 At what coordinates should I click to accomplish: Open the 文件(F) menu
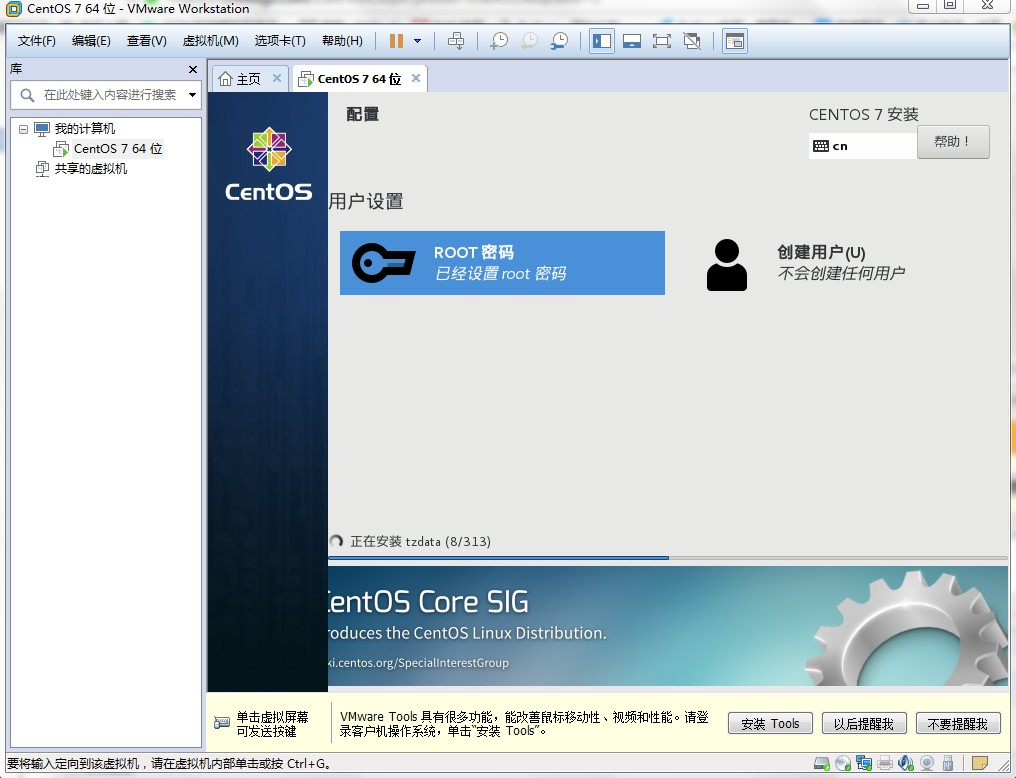click(36, 41)
